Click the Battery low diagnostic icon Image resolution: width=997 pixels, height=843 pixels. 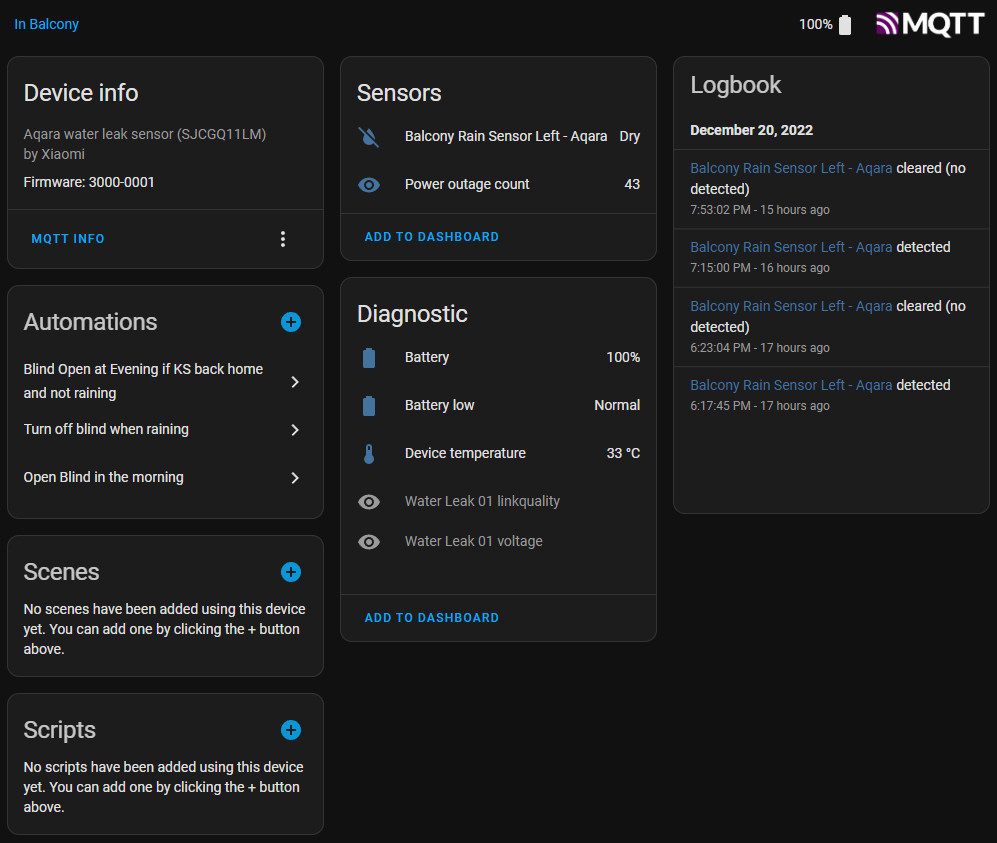click(x=369, y=406)
